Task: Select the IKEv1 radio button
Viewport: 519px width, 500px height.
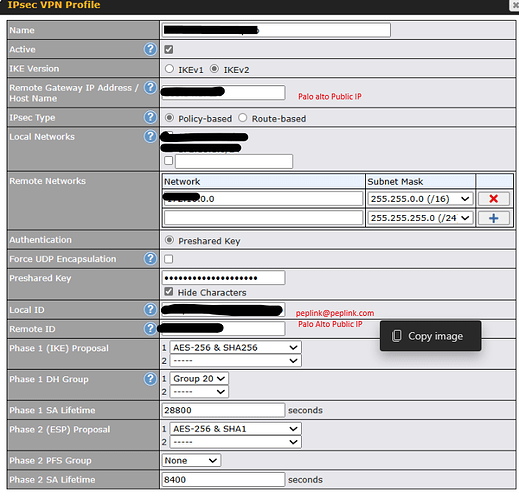Action: coord(169,69)
